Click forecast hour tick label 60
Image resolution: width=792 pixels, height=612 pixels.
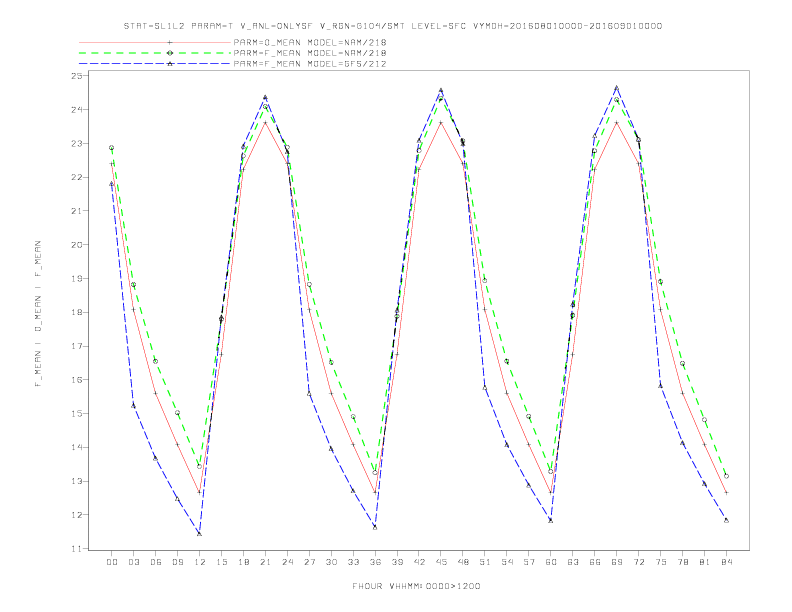pos(551,562)
